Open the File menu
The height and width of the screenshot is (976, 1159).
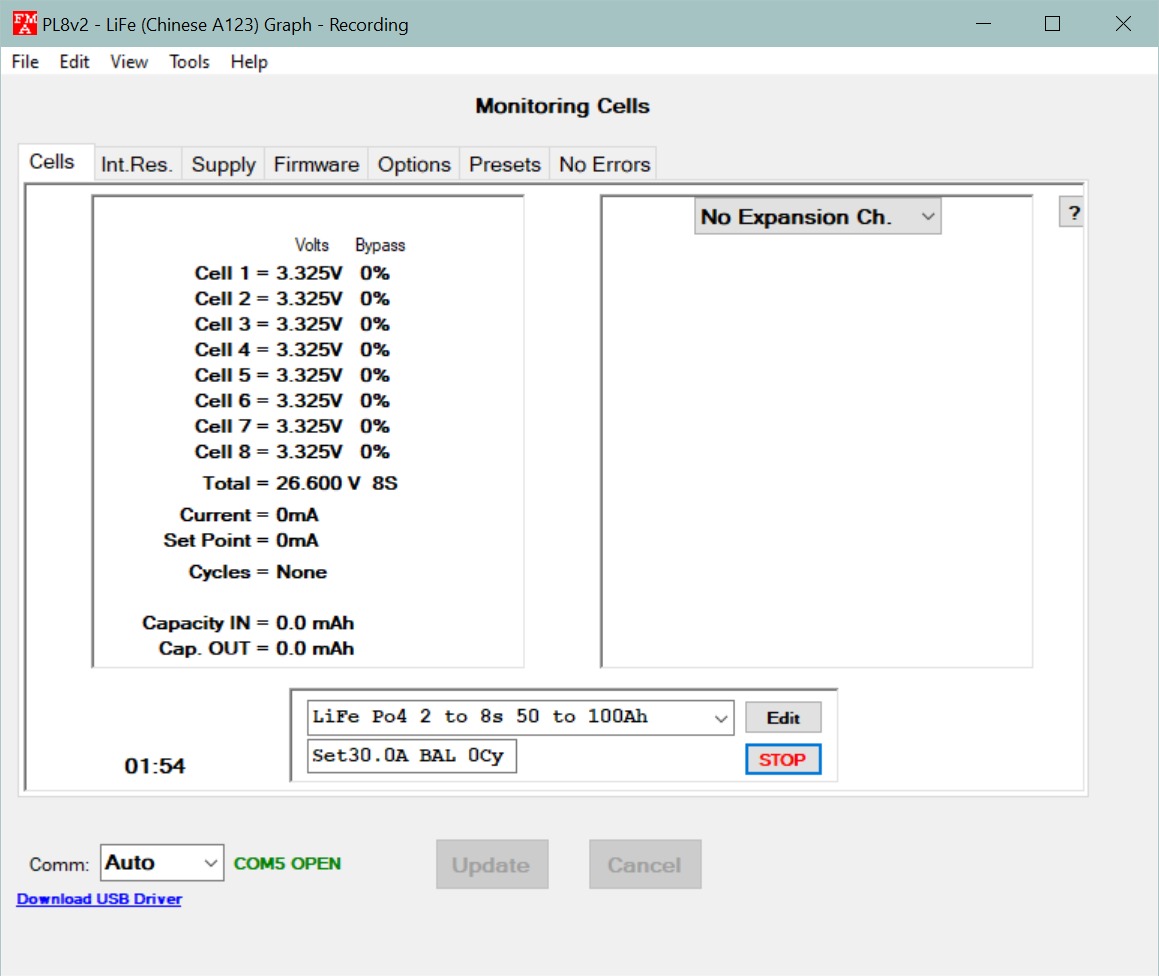(25, 62)
